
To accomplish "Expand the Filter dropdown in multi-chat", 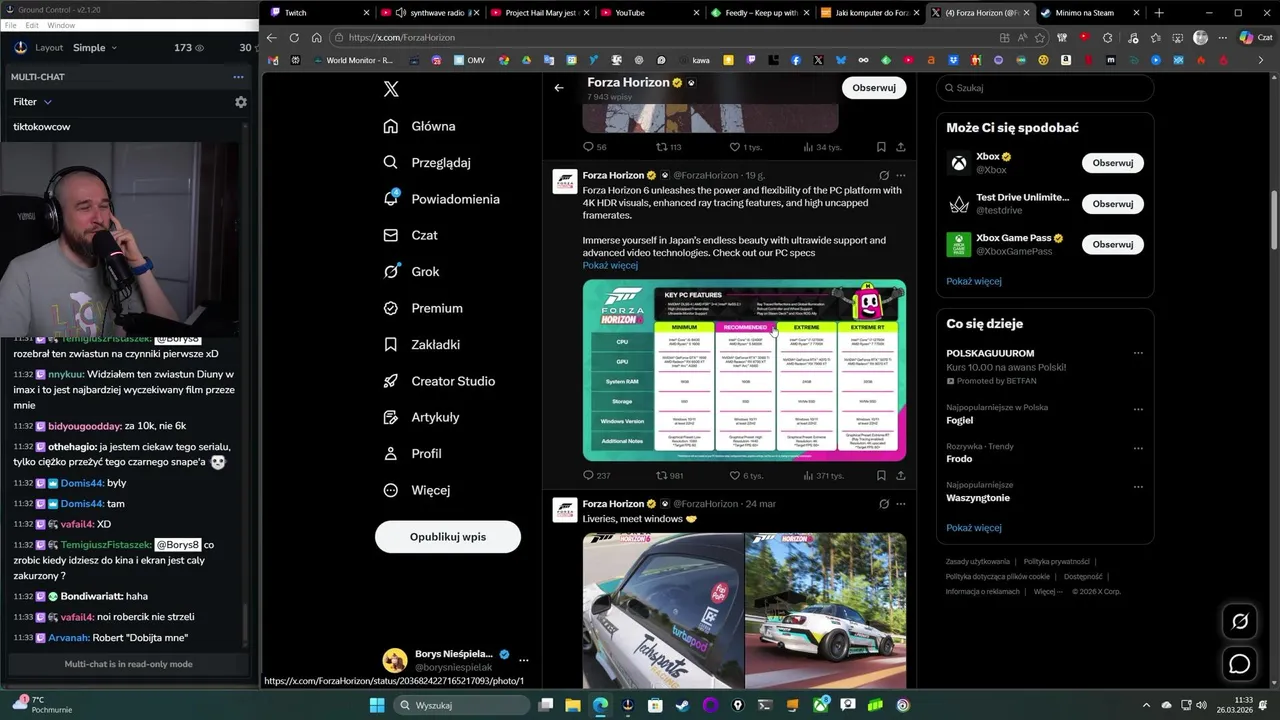I will click(33, 102).
